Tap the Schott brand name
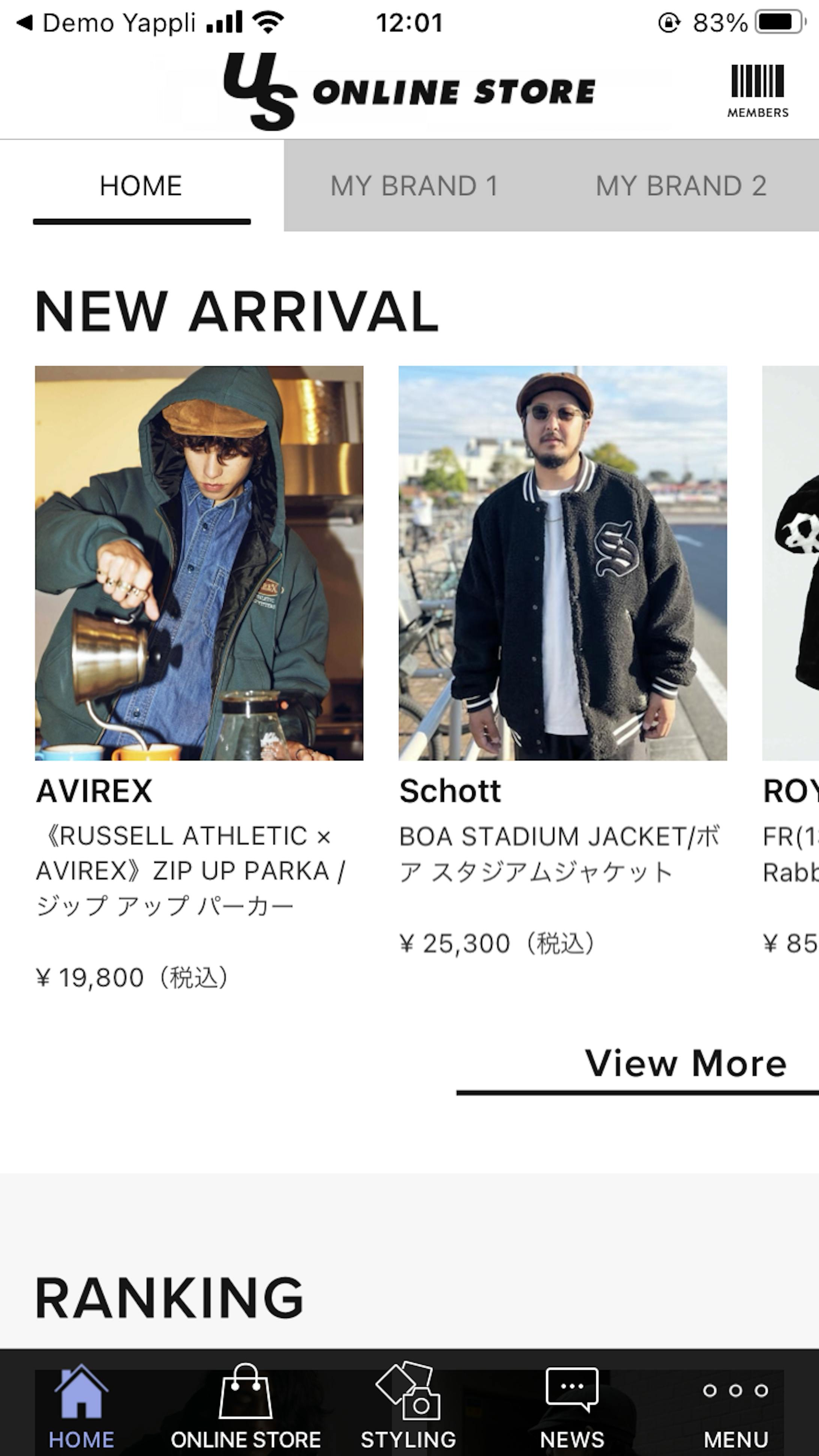Viewport: 819px width, 1456px height. coord(450,791)
